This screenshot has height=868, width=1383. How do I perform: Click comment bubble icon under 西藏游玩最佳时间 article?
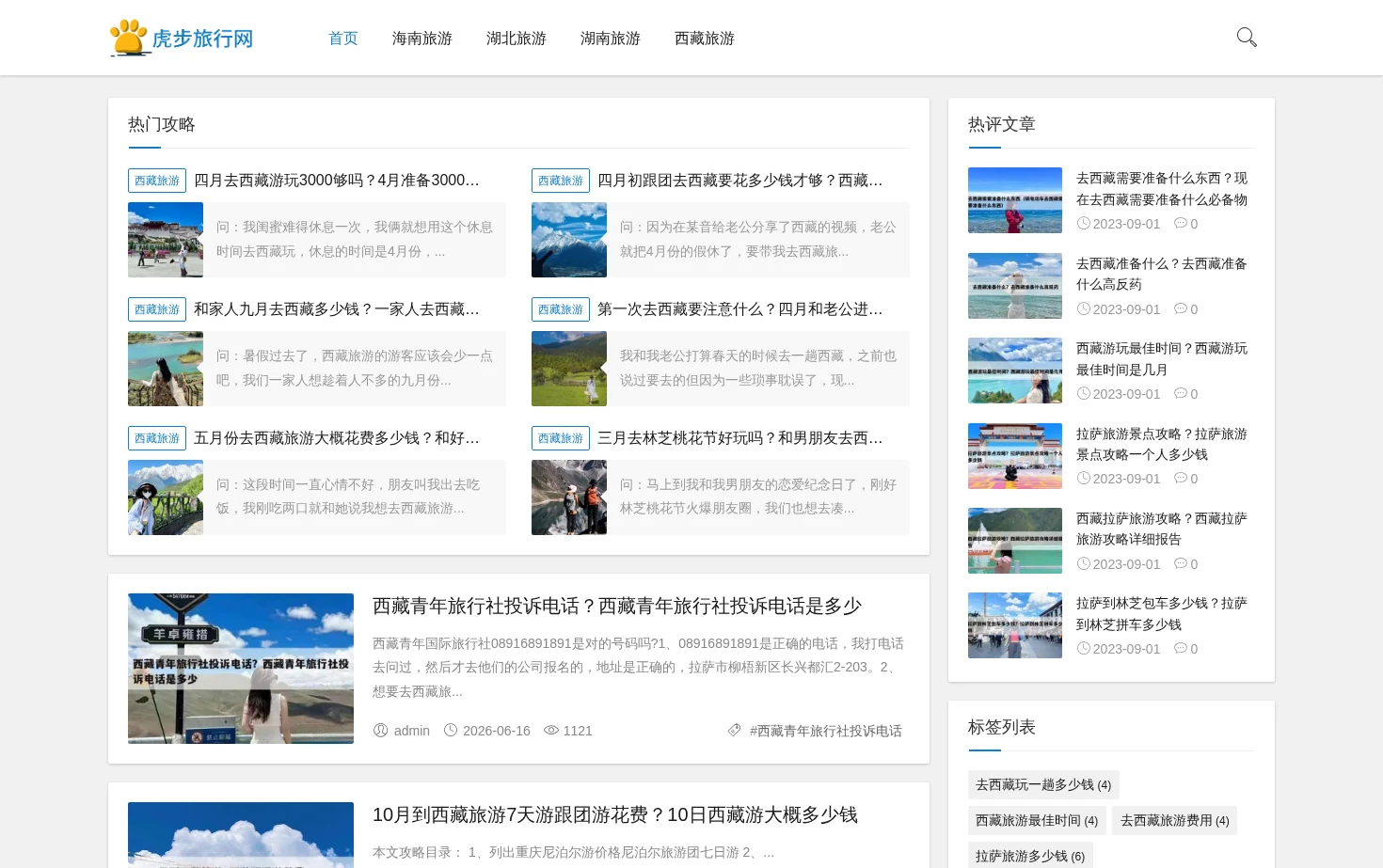point(1180,393)
